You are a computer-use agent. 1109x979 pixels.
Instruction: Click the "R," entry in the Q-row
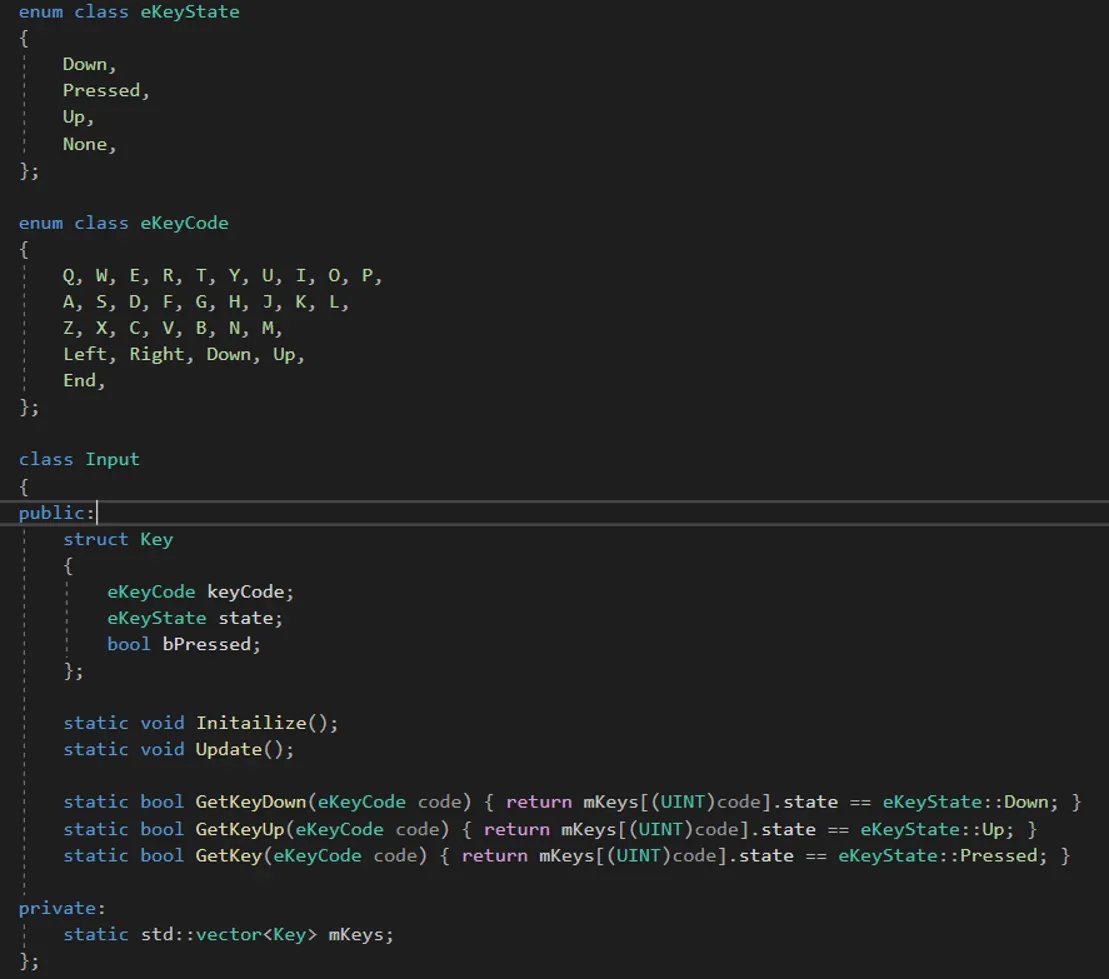tap(172, 276)
